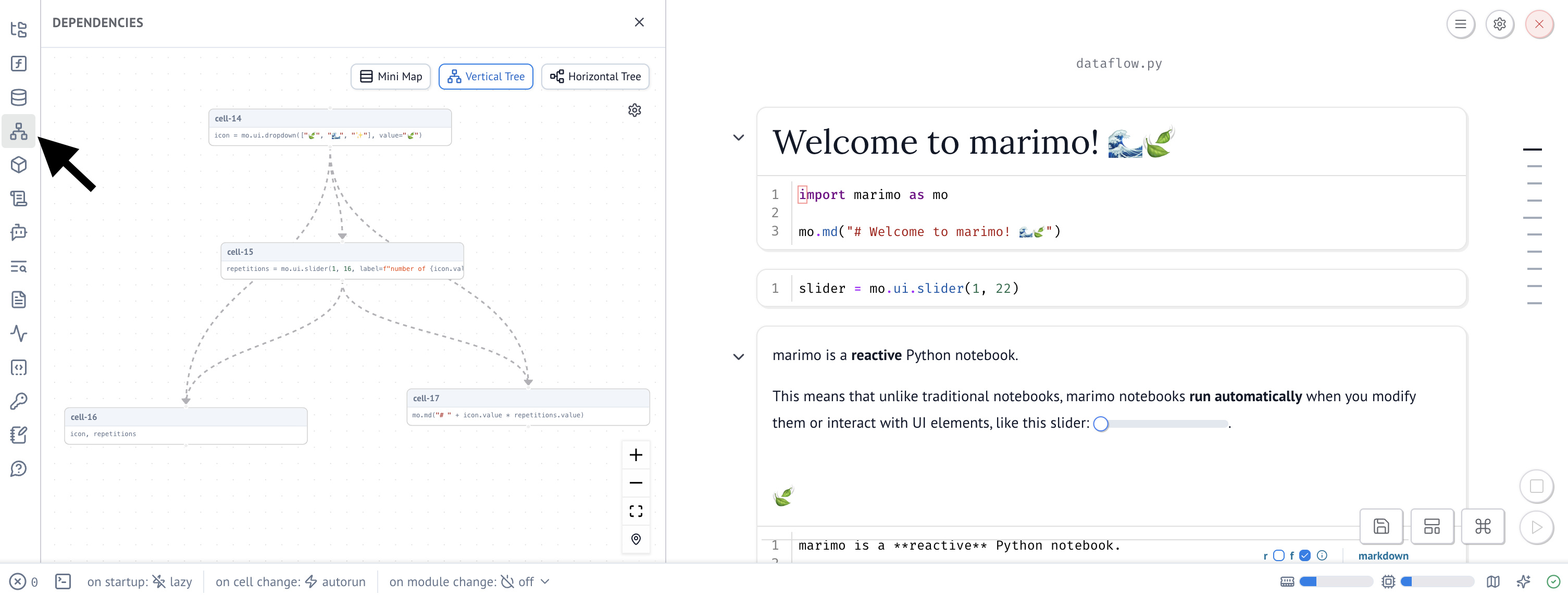
Task: Open the variables panel icon
Action: tap(19, 64)
